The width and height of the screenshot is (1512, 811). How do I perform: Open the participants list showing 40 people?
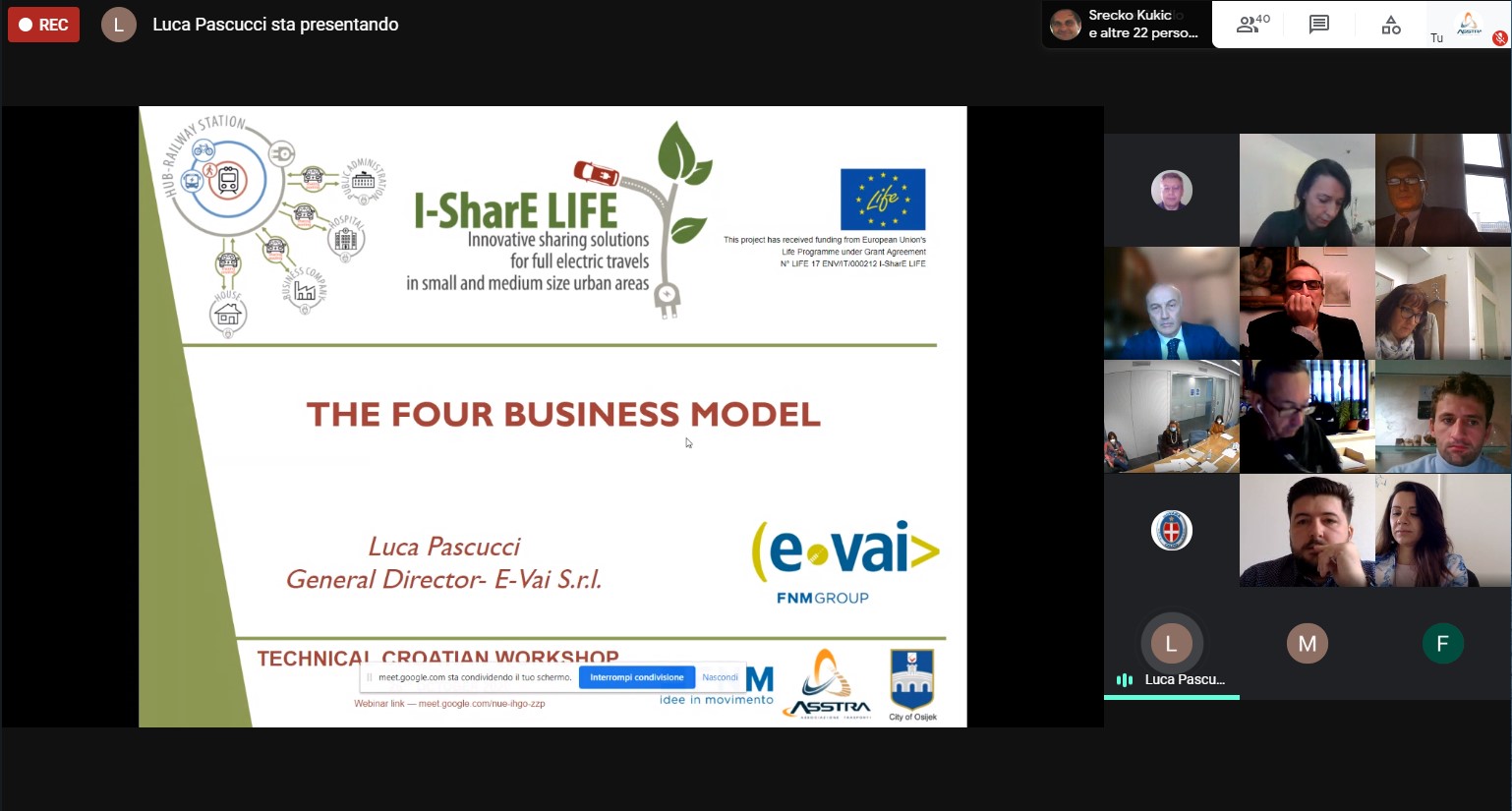[x=1253, y=25]
